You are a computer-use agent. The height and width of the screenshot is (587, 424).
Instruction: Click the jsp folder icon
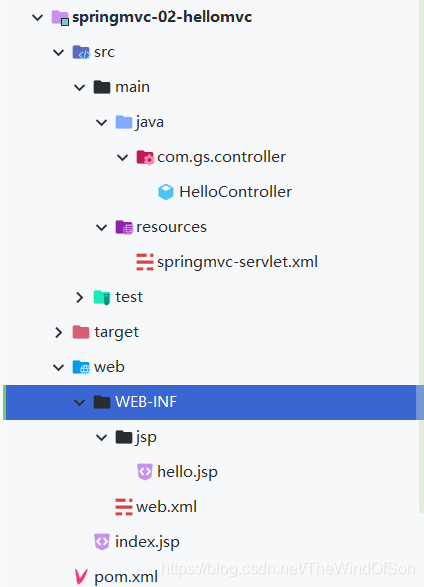click(x=124, y=437)
